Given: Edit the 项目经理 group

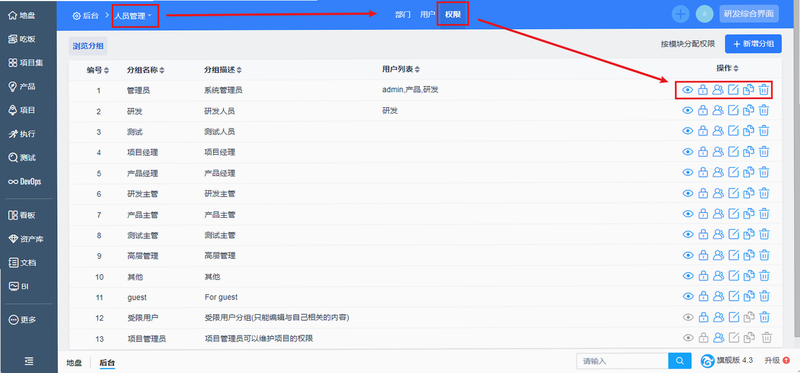Looking at the screenshot, I should (733, 152).
